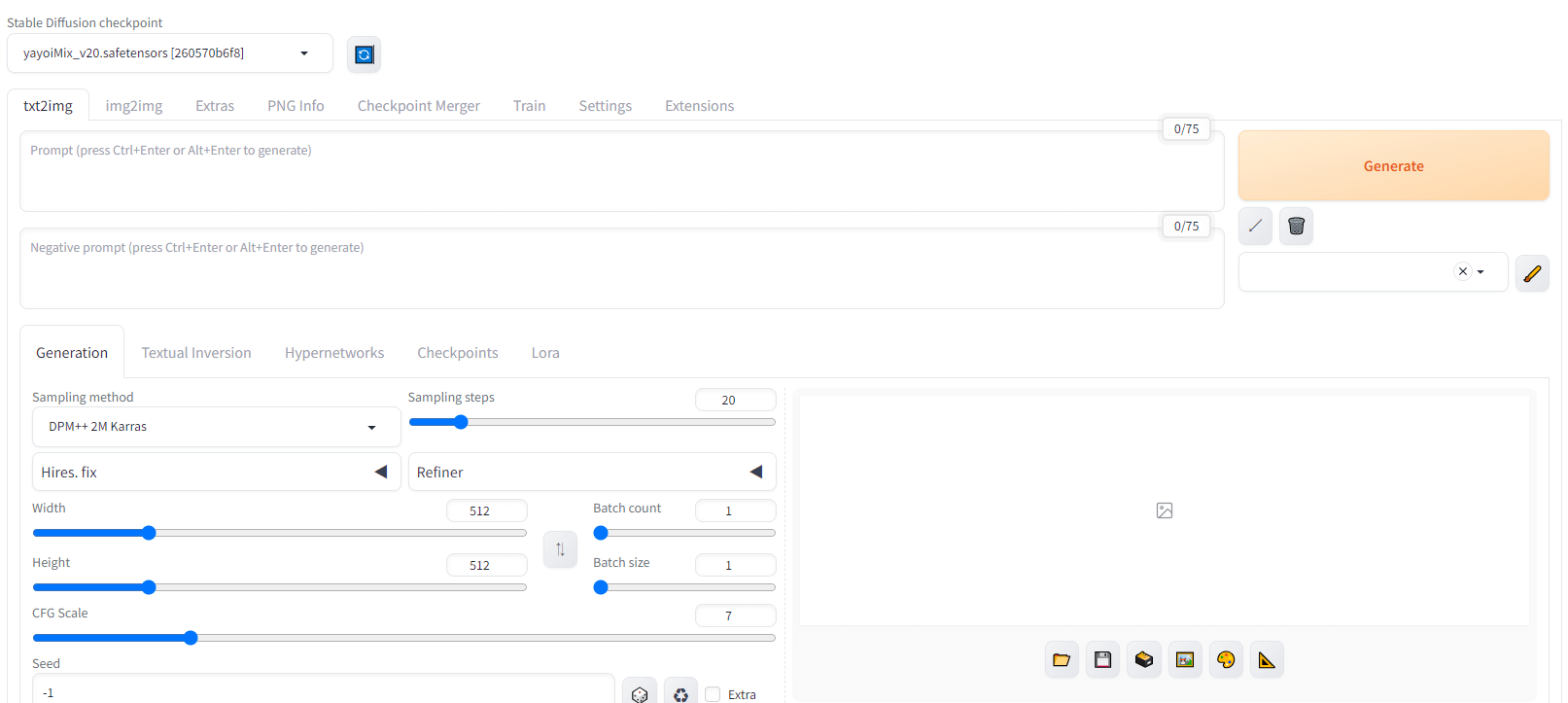
Task: Reuse last seed with recycle icon
Action: 680,693
